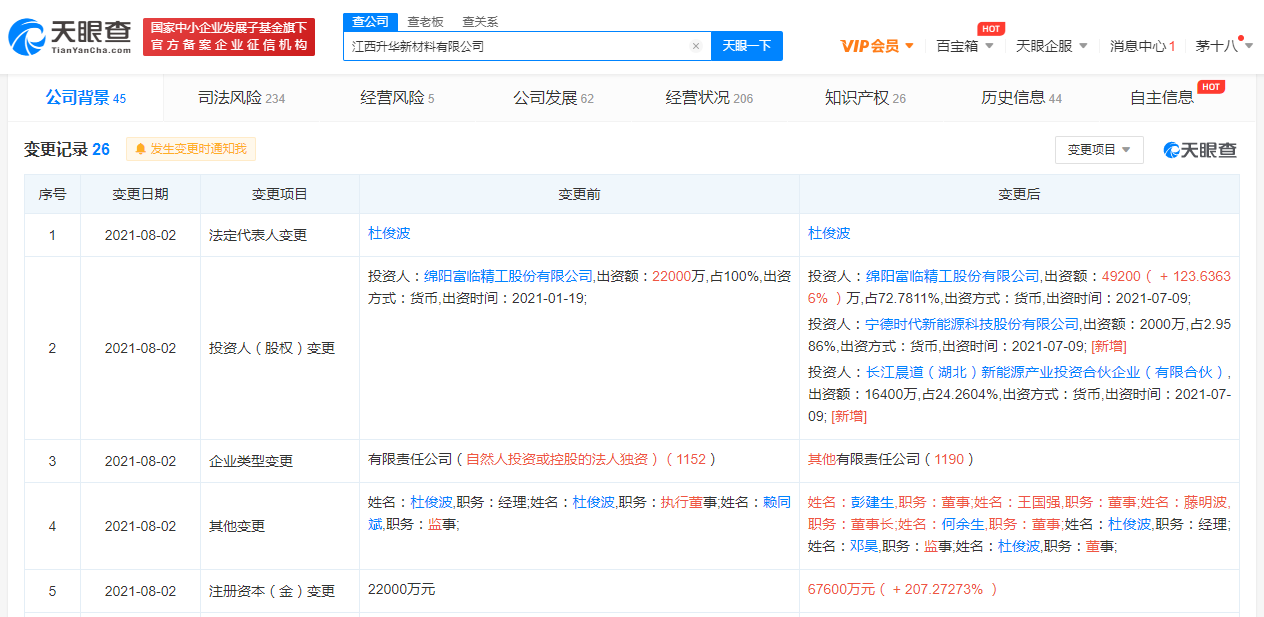Open the user account menu 茅十八
This screenshot has width=1264, height=617.
click(x=1224, y=46)
